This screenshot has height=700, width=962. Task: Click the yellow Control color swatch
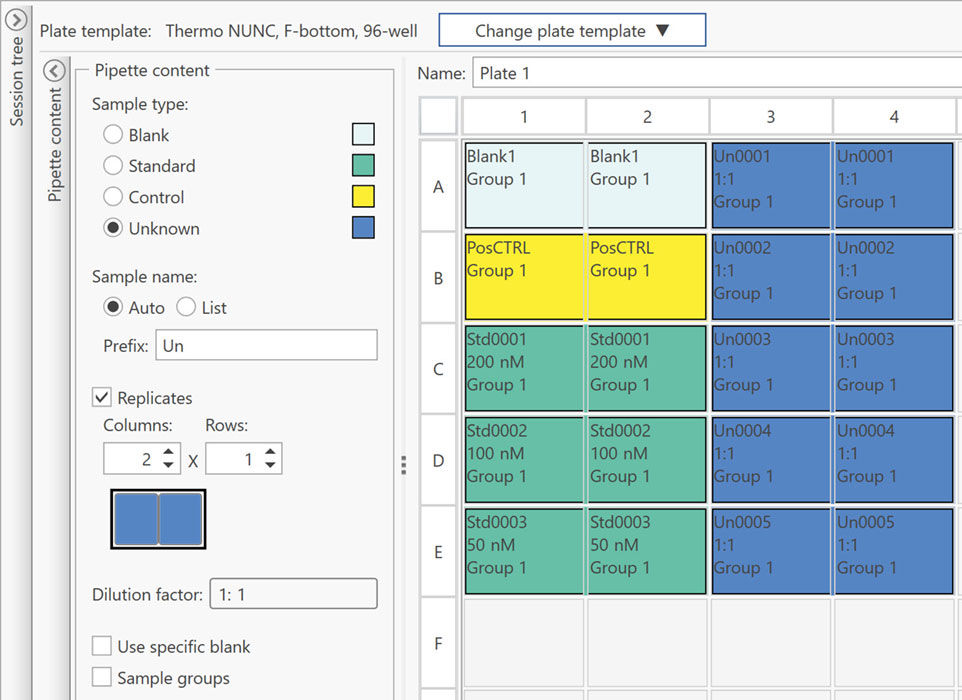click(x=363, y=197)
